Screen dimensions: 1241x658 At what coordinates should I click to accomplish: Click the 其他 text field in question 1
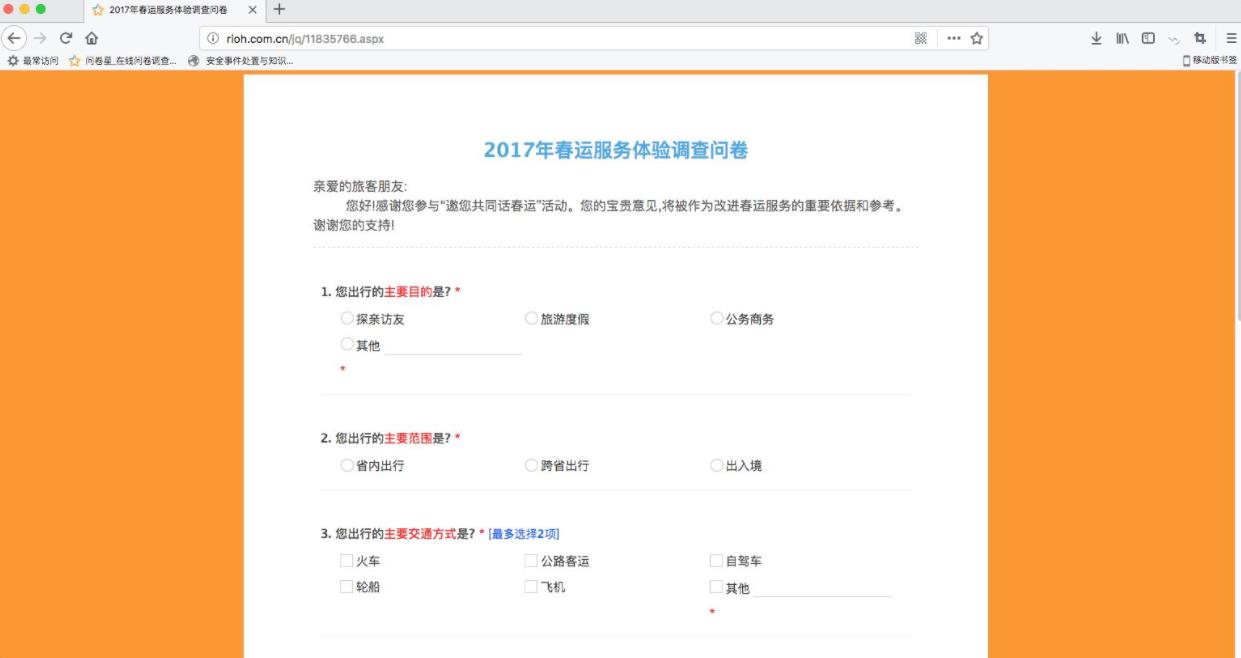pyautogui.click(x=453, y=346)
